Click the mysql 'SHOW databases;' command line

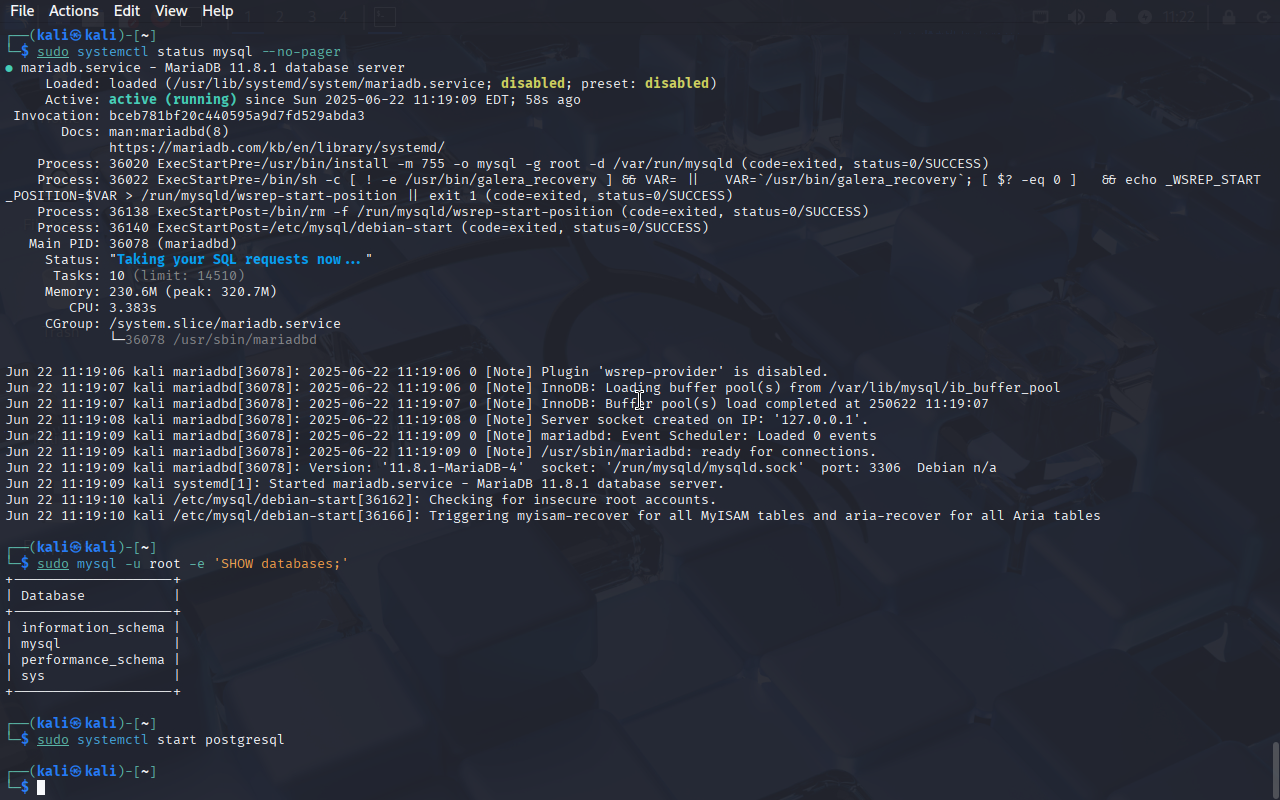[193, 564]
